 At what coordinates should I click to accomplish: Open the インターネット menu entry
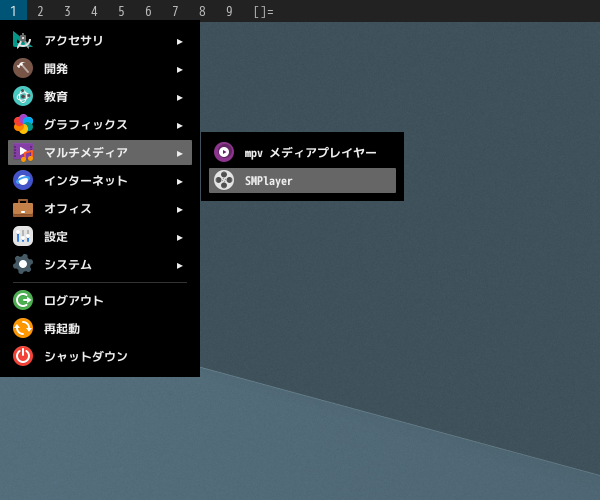100,180
